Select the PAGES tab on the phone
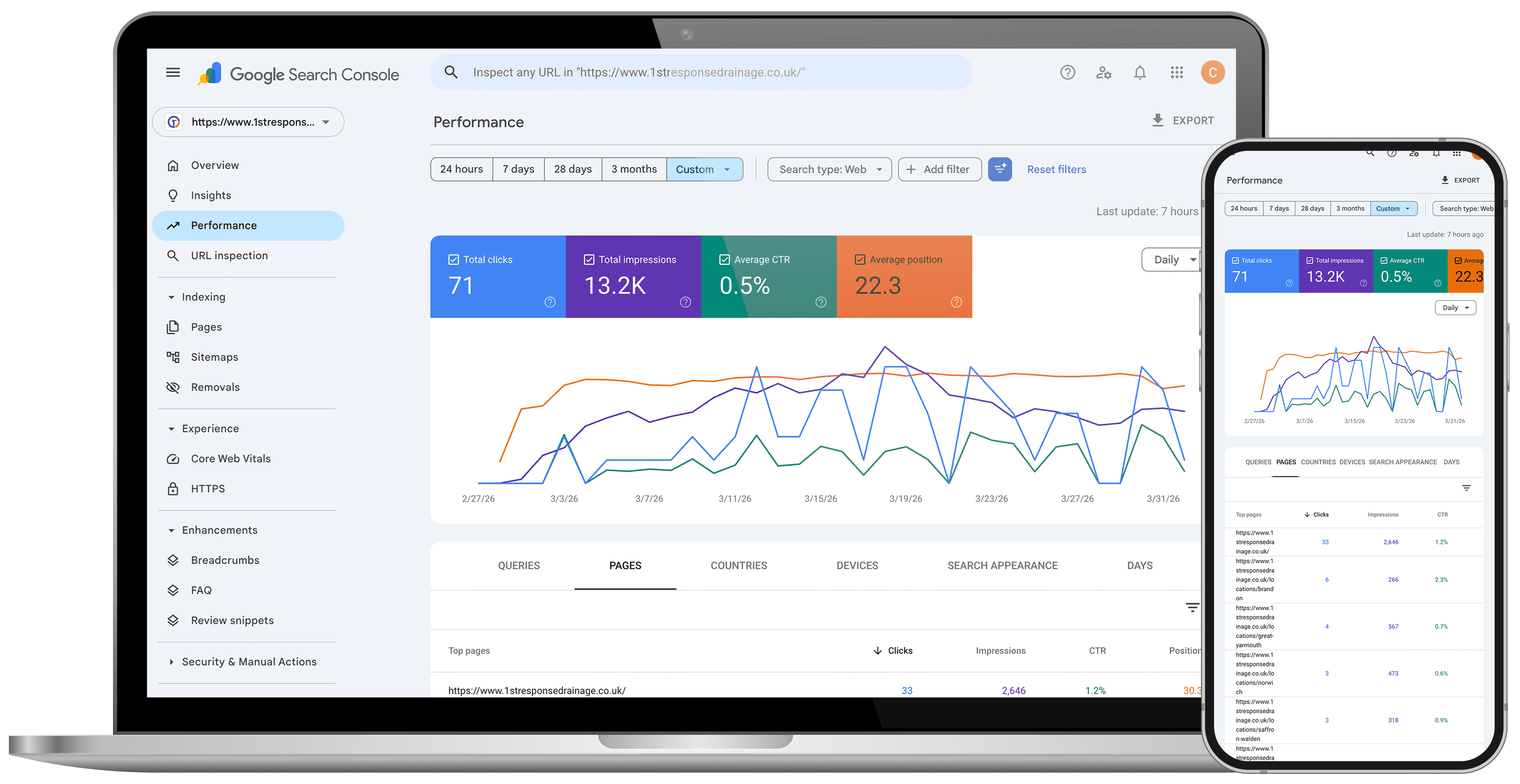The image size is (1520, 784). [x=1285, y=462]
